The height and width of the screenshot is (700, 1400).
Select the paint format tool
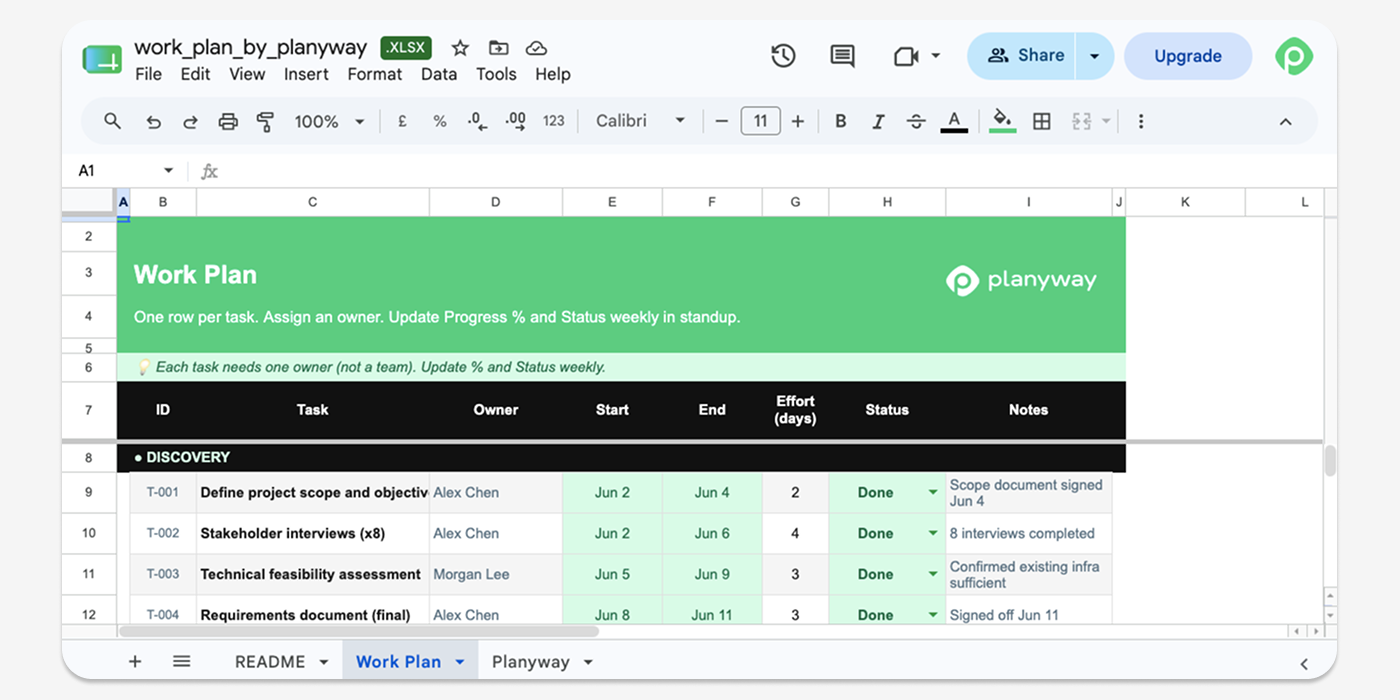coord(265,121)
